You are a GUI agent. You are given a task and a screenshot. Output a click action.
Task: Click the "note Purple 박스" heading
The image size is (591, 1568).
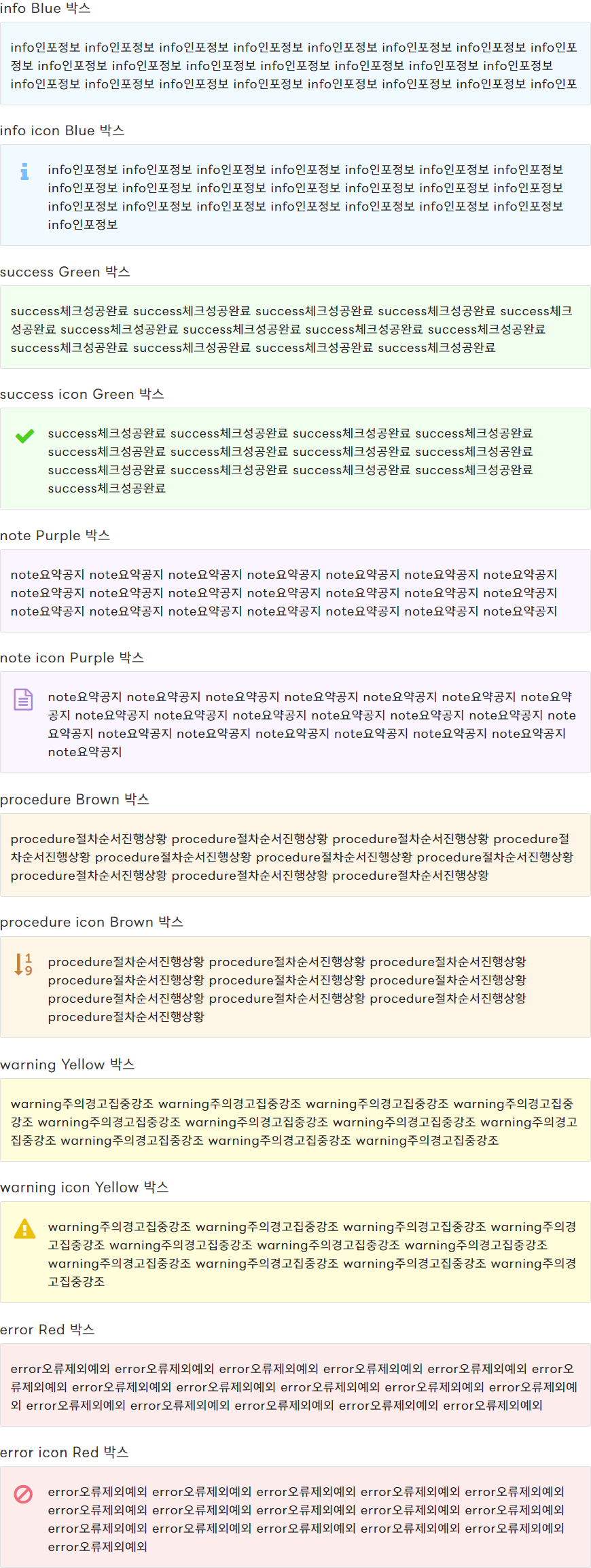pos(55,535)
